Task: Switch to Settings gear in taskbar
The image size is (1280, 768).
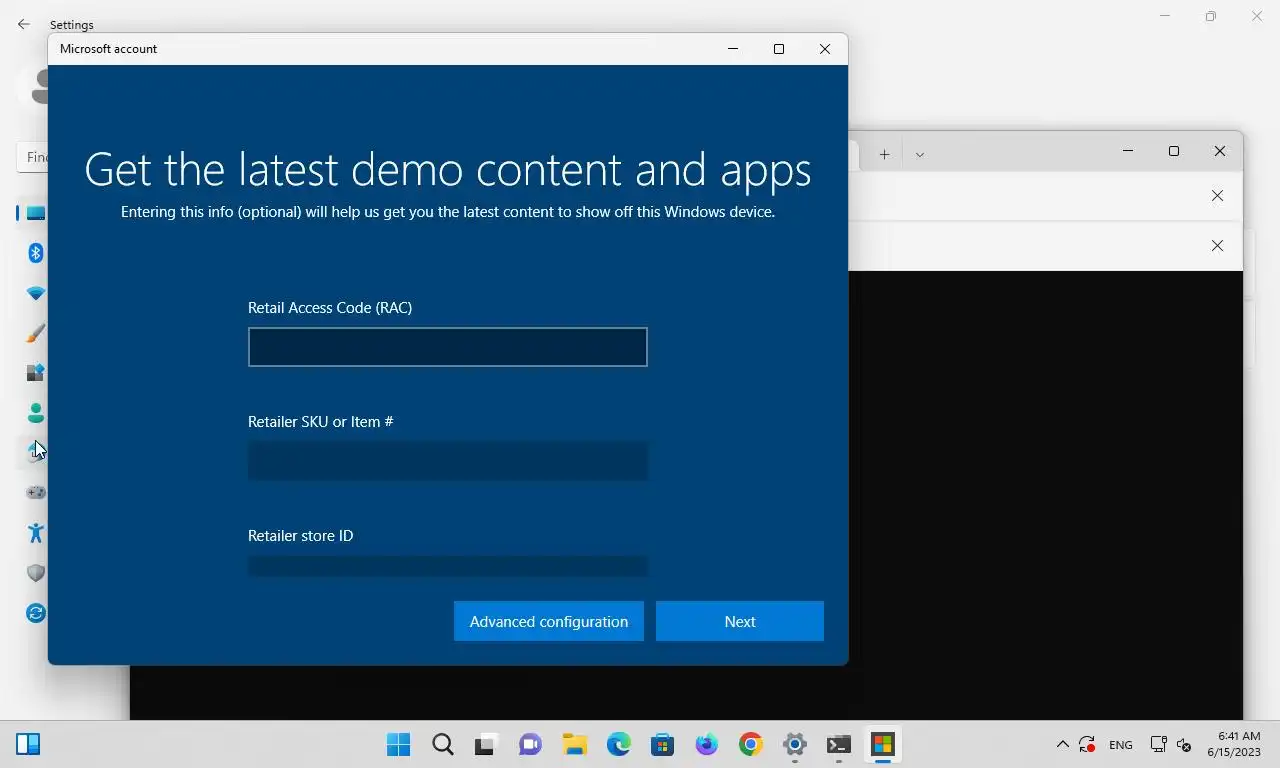Action: 795,744
